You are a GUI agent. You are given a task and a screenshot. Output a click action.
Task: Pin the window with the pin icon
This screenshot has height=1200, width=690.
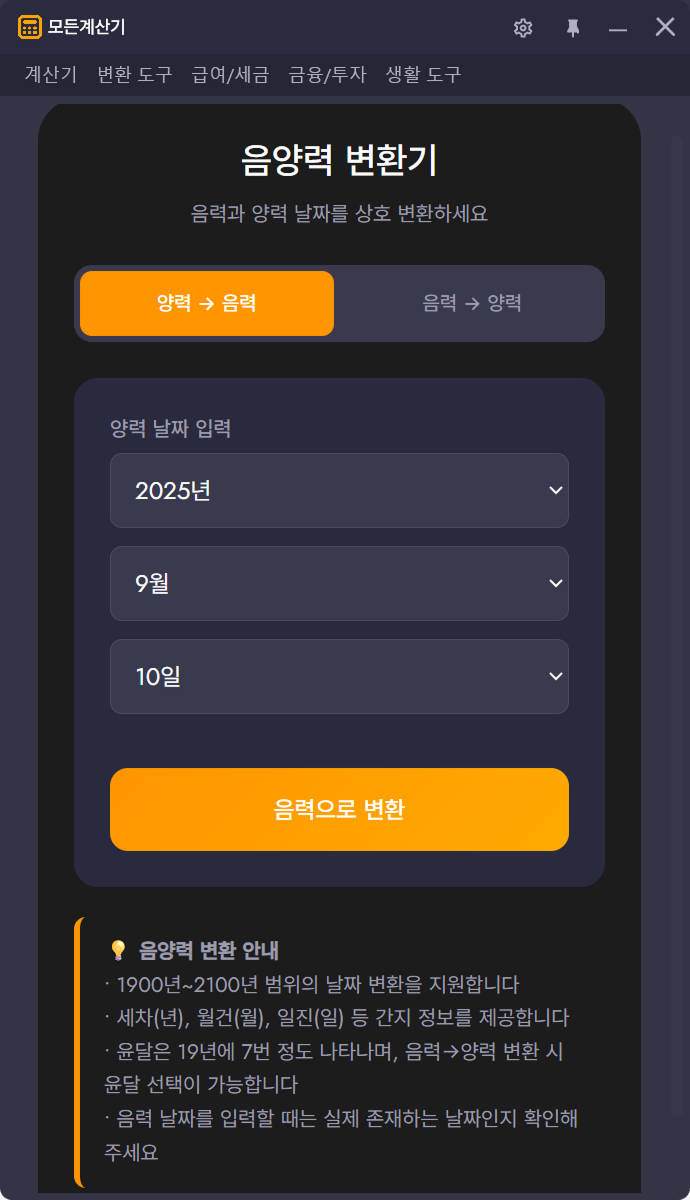coord(573,28)
